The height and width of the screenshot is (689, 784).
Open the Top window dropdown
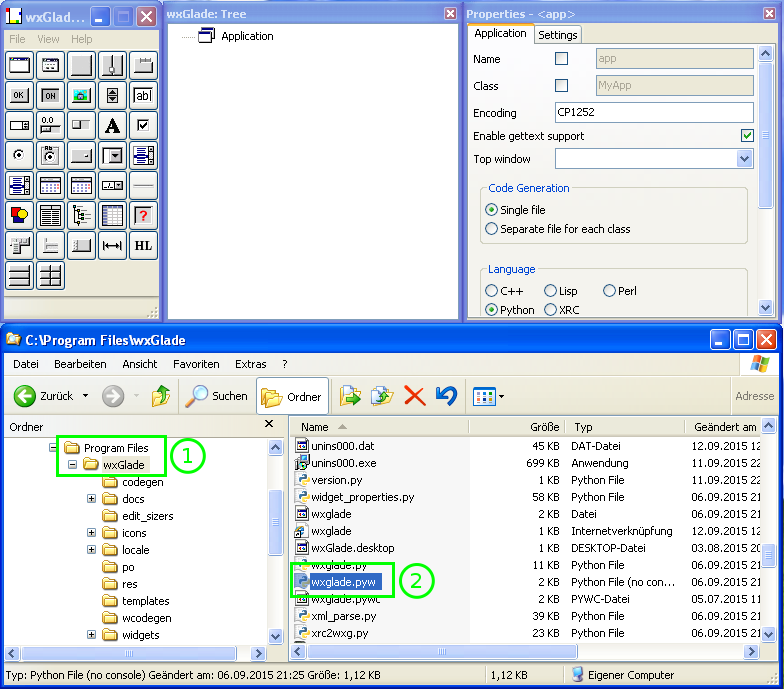[x=744, y=159]
